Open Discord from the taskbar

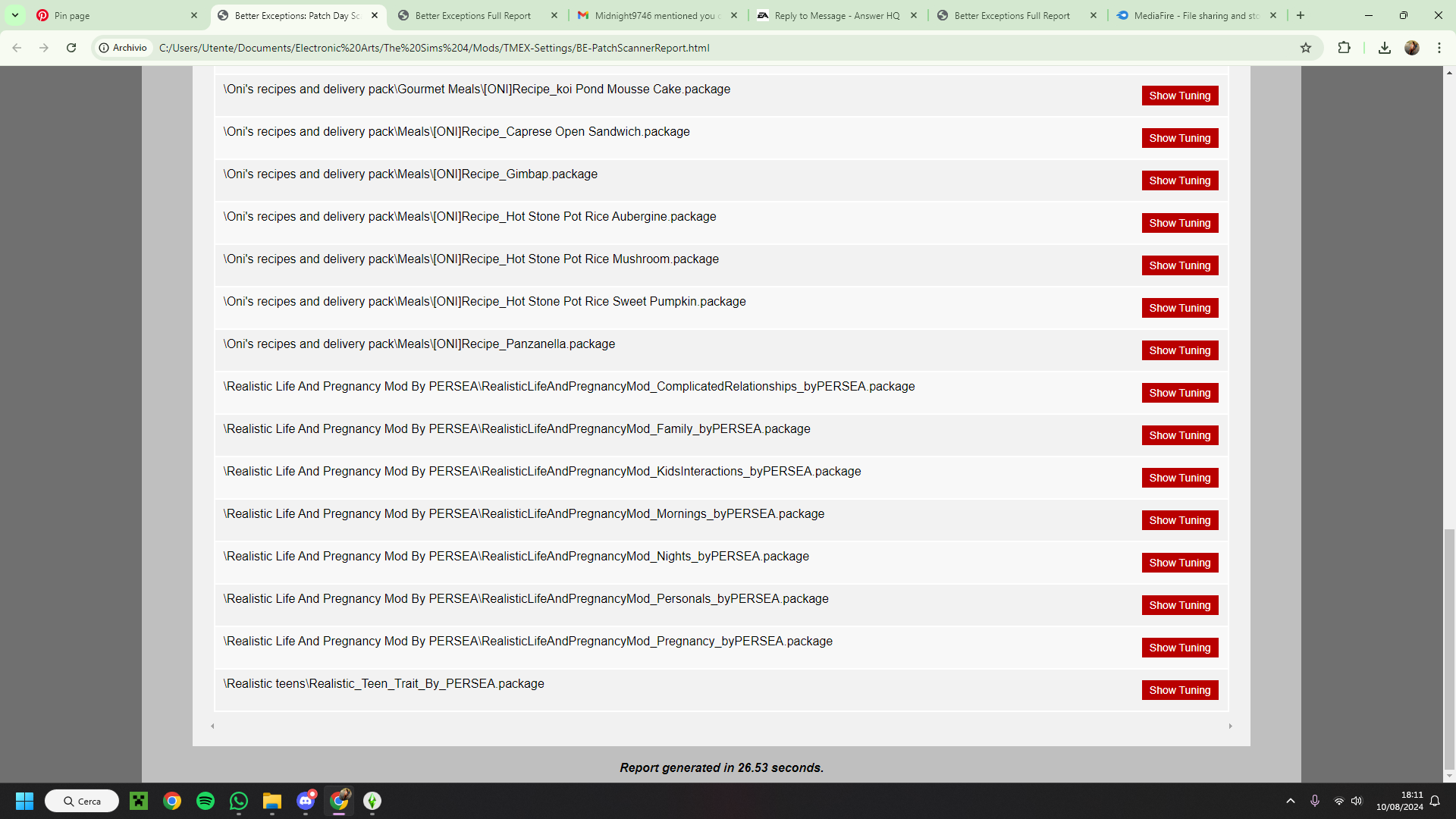306,801
